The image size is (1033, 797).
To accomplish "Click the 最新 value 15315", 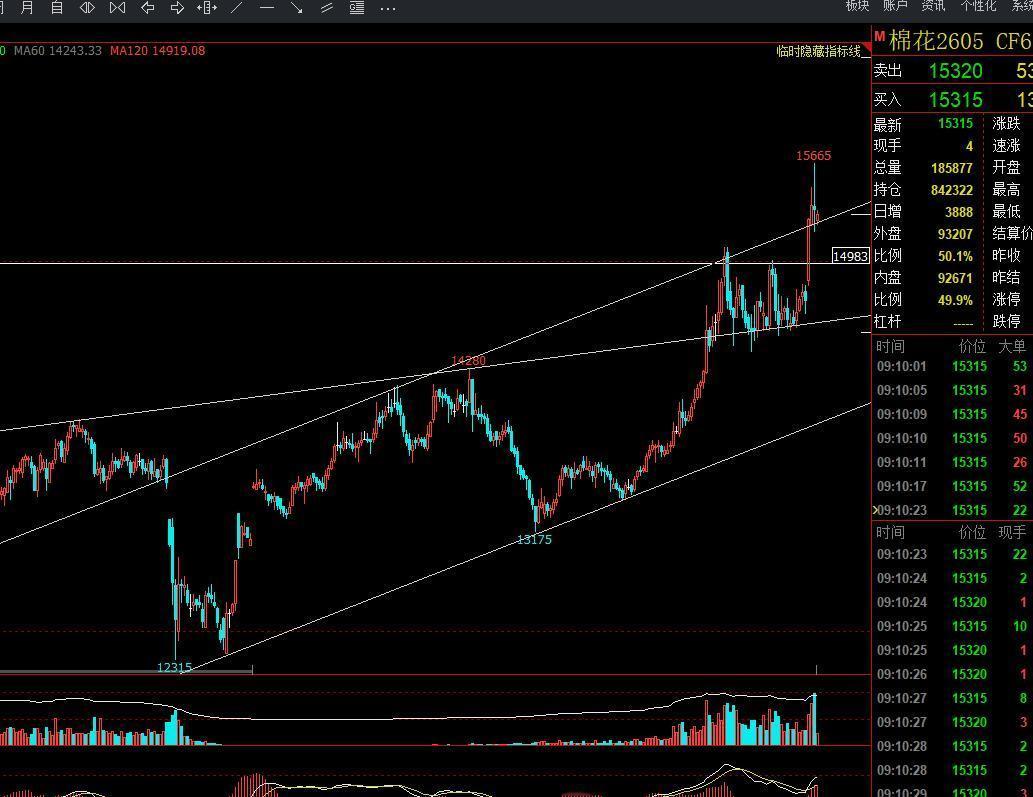I will coord(955,123).
